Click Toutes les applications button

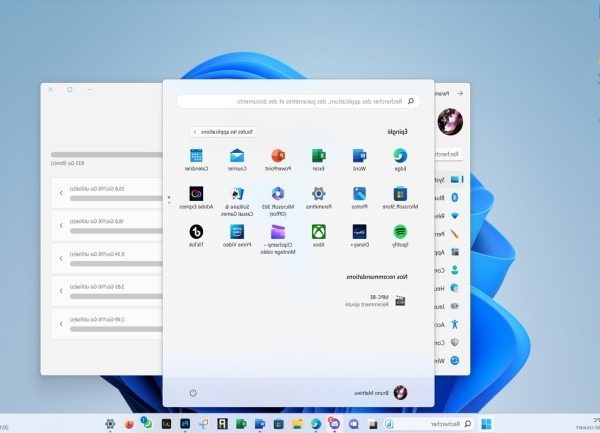223,132
